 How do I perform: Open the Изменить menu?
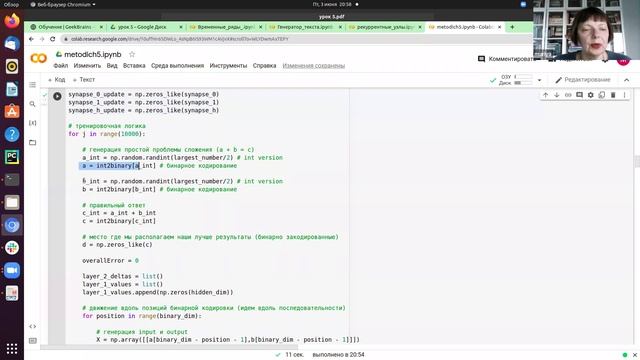87,66
